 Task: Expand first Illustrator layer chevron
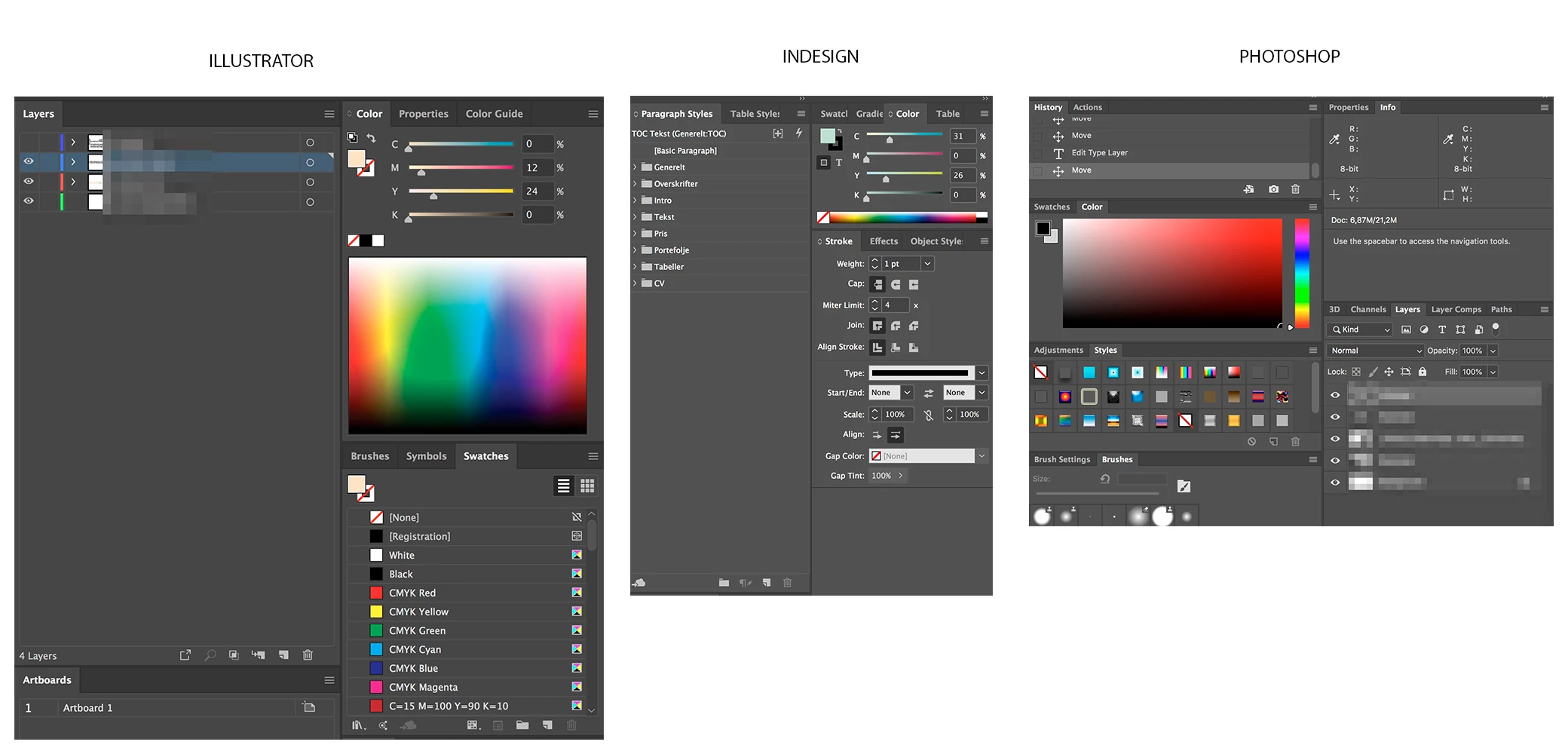73,142
